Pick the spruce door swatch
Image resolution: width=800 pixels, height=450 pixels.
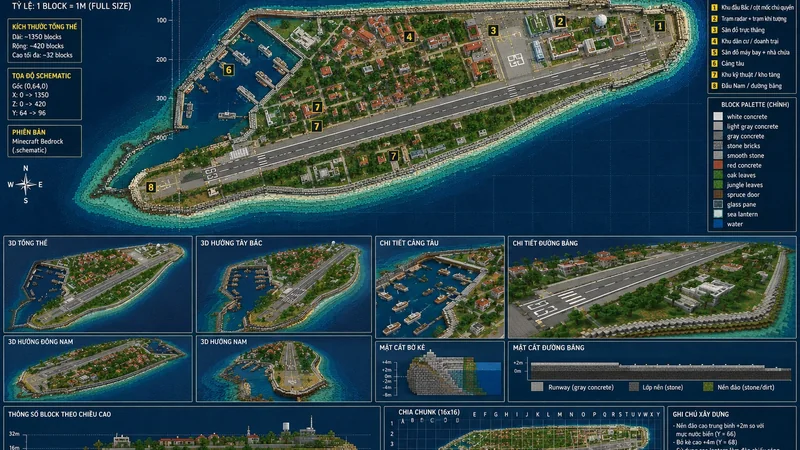(x=718, y=195)
